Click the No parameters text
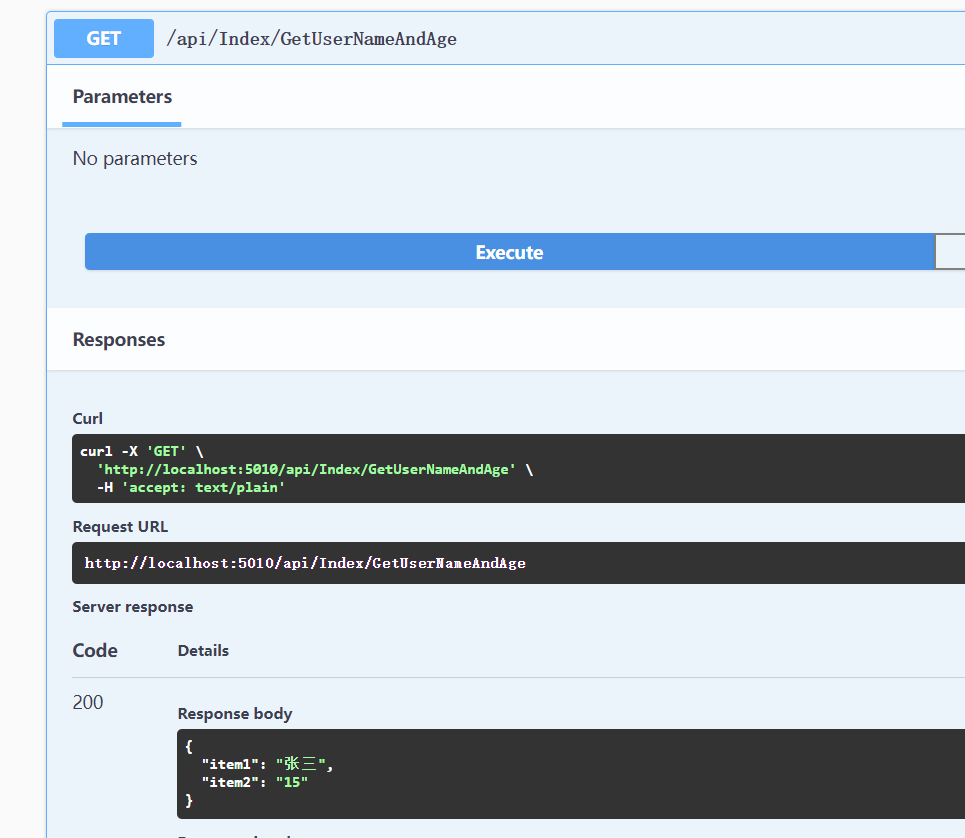Viewport: 965px width, 838px height. coord(135,159)
